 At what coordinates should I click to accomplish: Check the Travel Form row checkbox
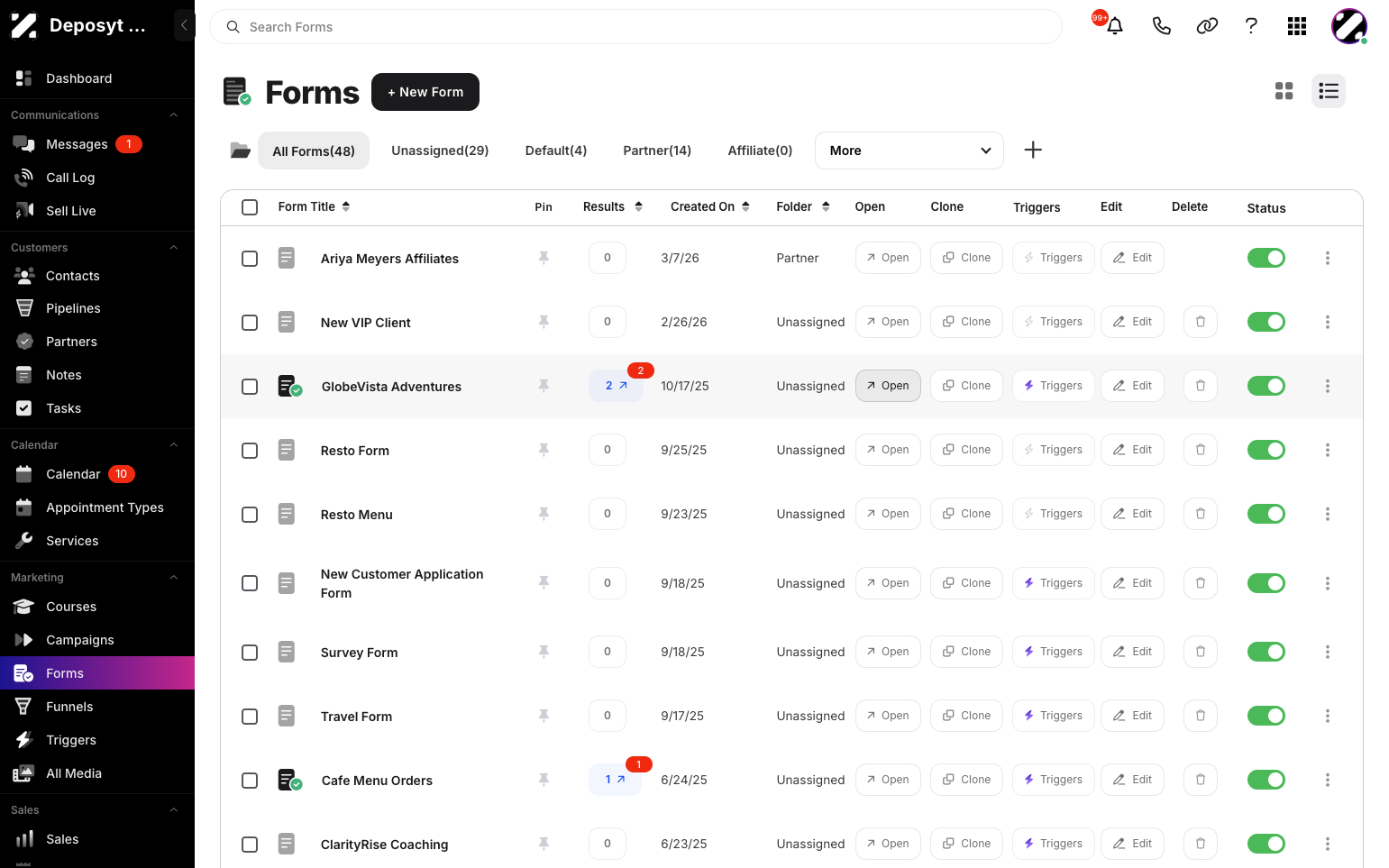[x=250, y=717]
